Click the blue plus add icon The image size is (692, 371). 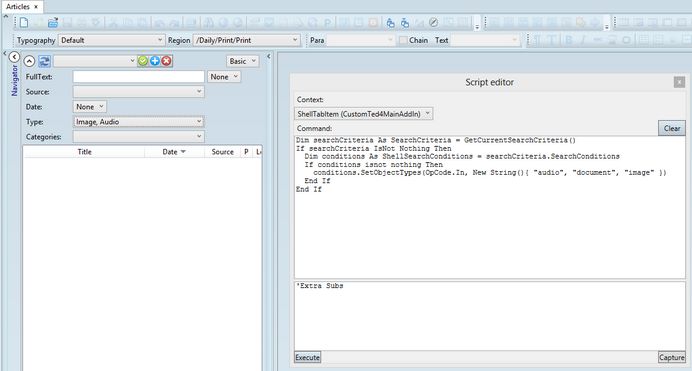pyautogui.click(x=154, y=61)
